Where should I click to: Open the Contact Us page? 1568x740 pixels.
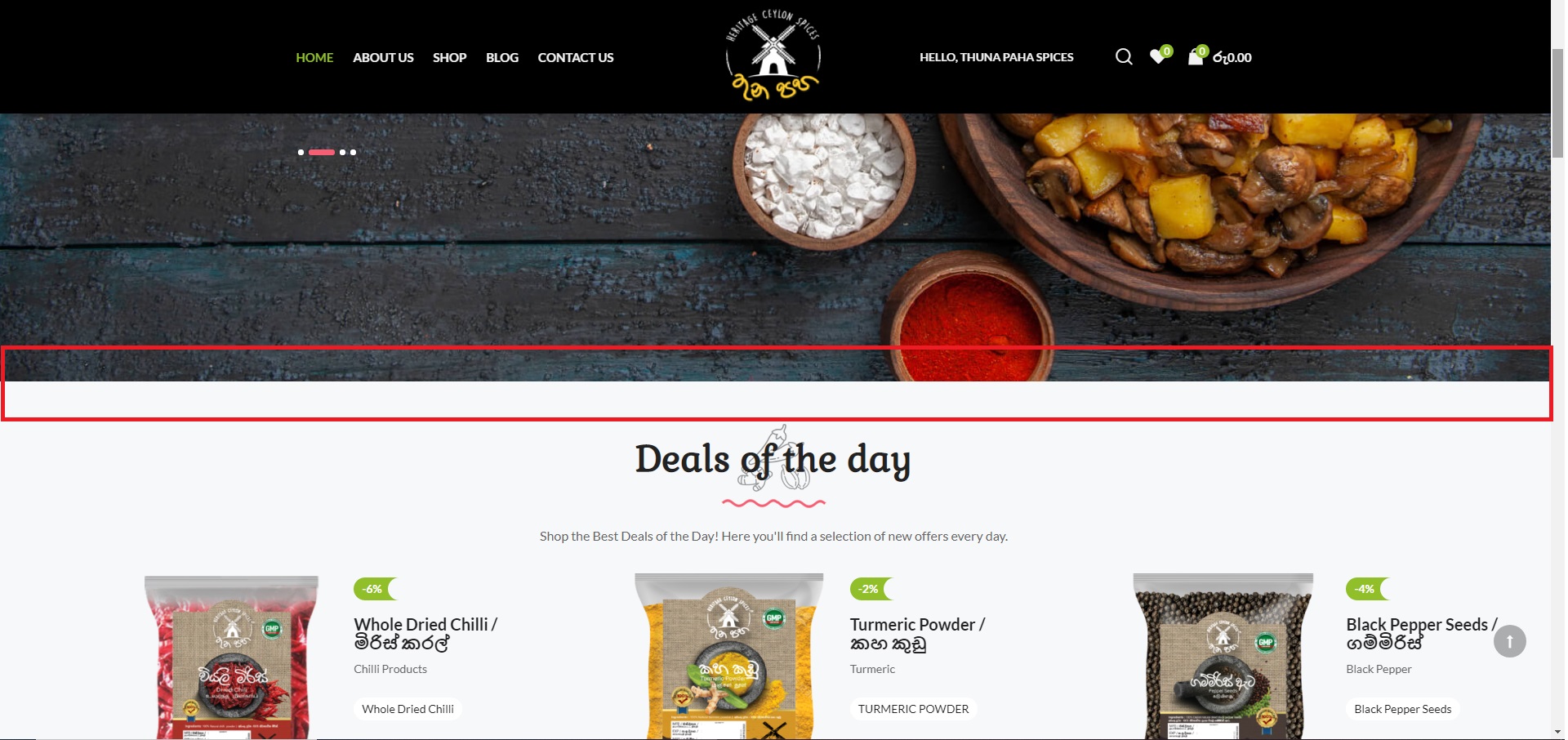click(576, 57)
